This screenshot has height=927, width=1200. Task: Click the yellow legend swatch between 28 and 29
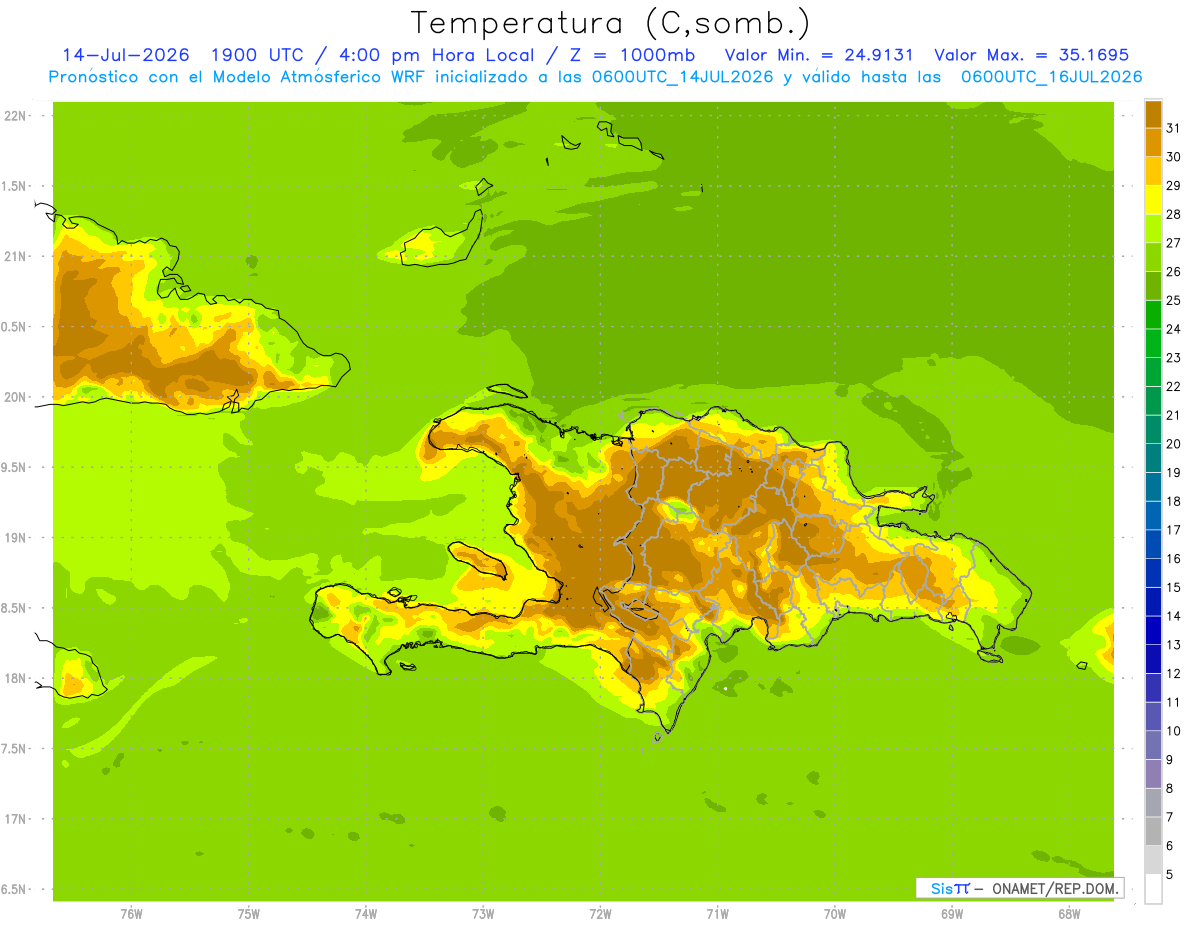[1153, 199]
